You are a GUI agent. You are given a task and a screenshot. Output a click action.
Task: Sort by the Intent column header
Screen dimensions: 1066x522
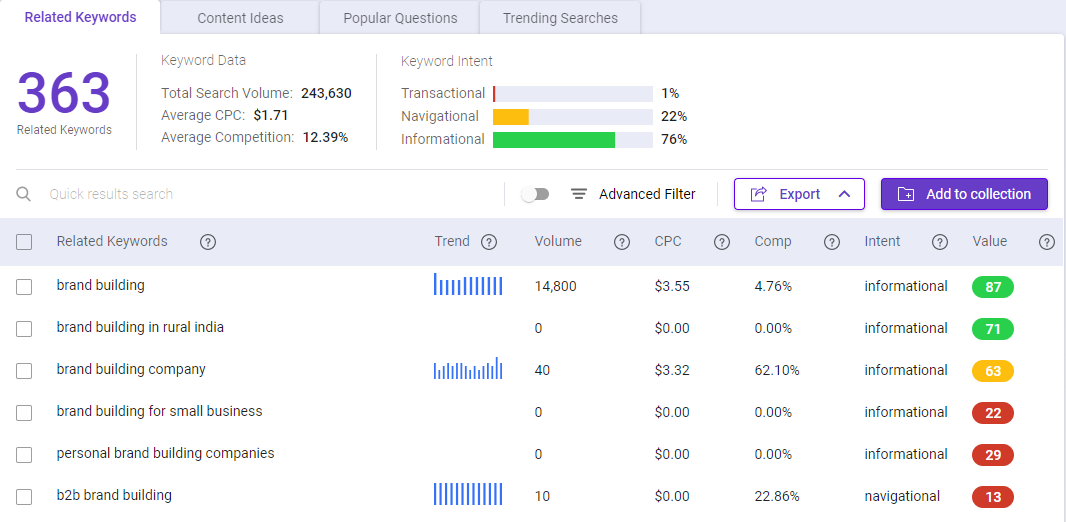point(882,241)
